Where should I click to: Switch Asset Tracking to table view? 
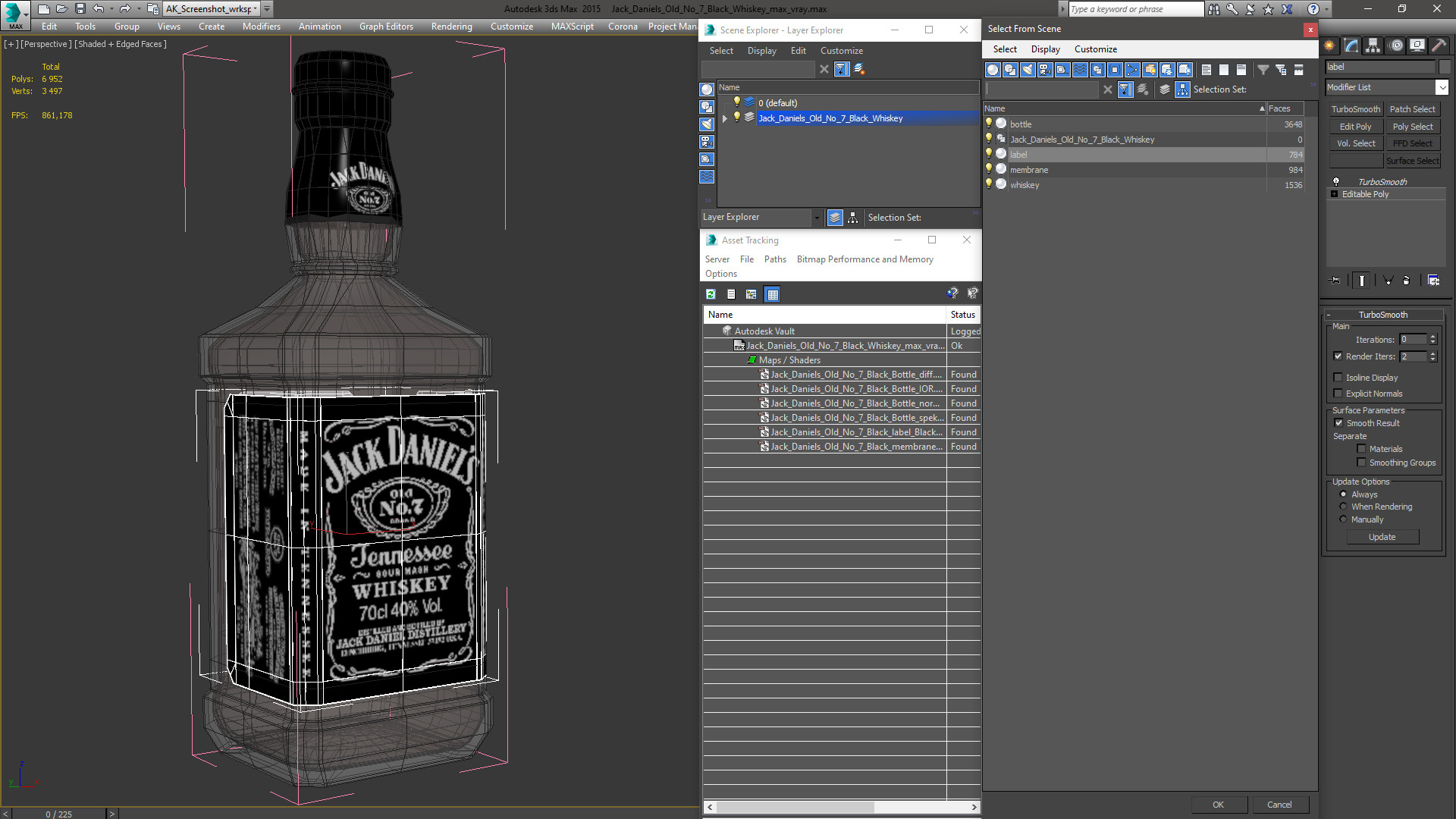coord(772,294)
